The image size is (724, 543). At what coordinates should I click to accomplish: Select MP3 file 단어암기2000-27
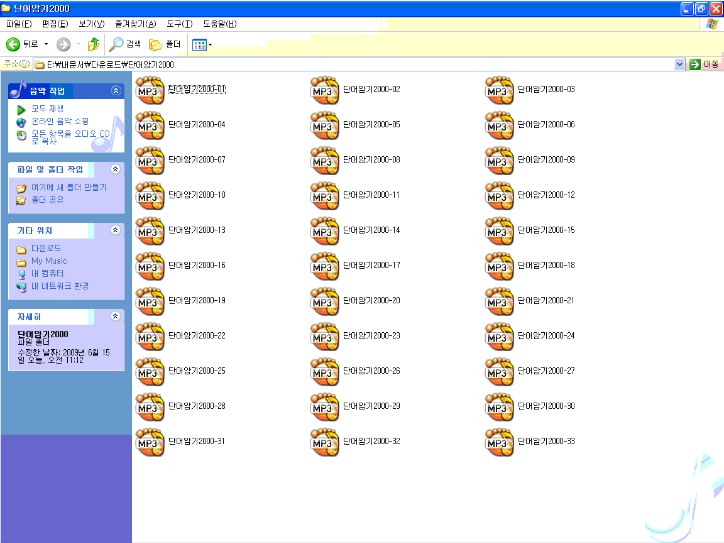[530, 371]
